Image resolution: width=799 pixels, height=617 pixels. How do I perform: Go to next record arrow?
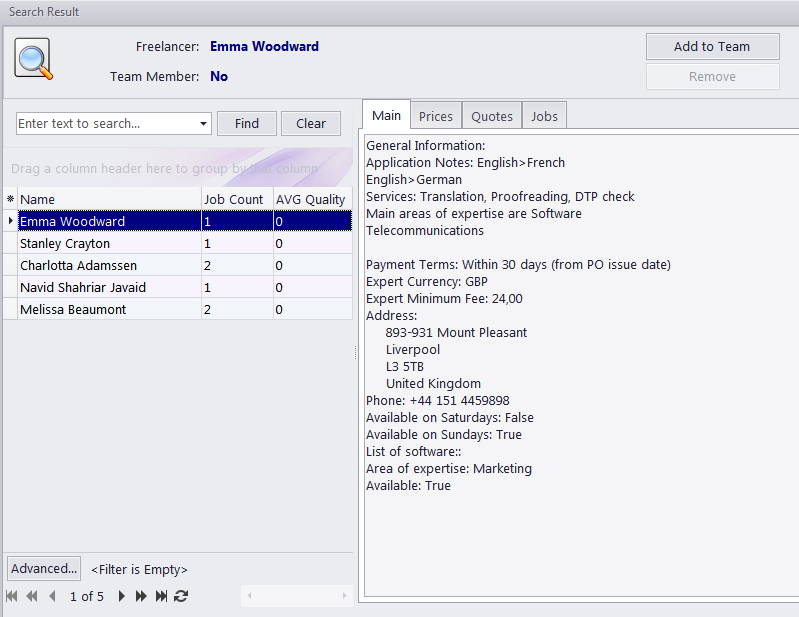click(121, 596)
